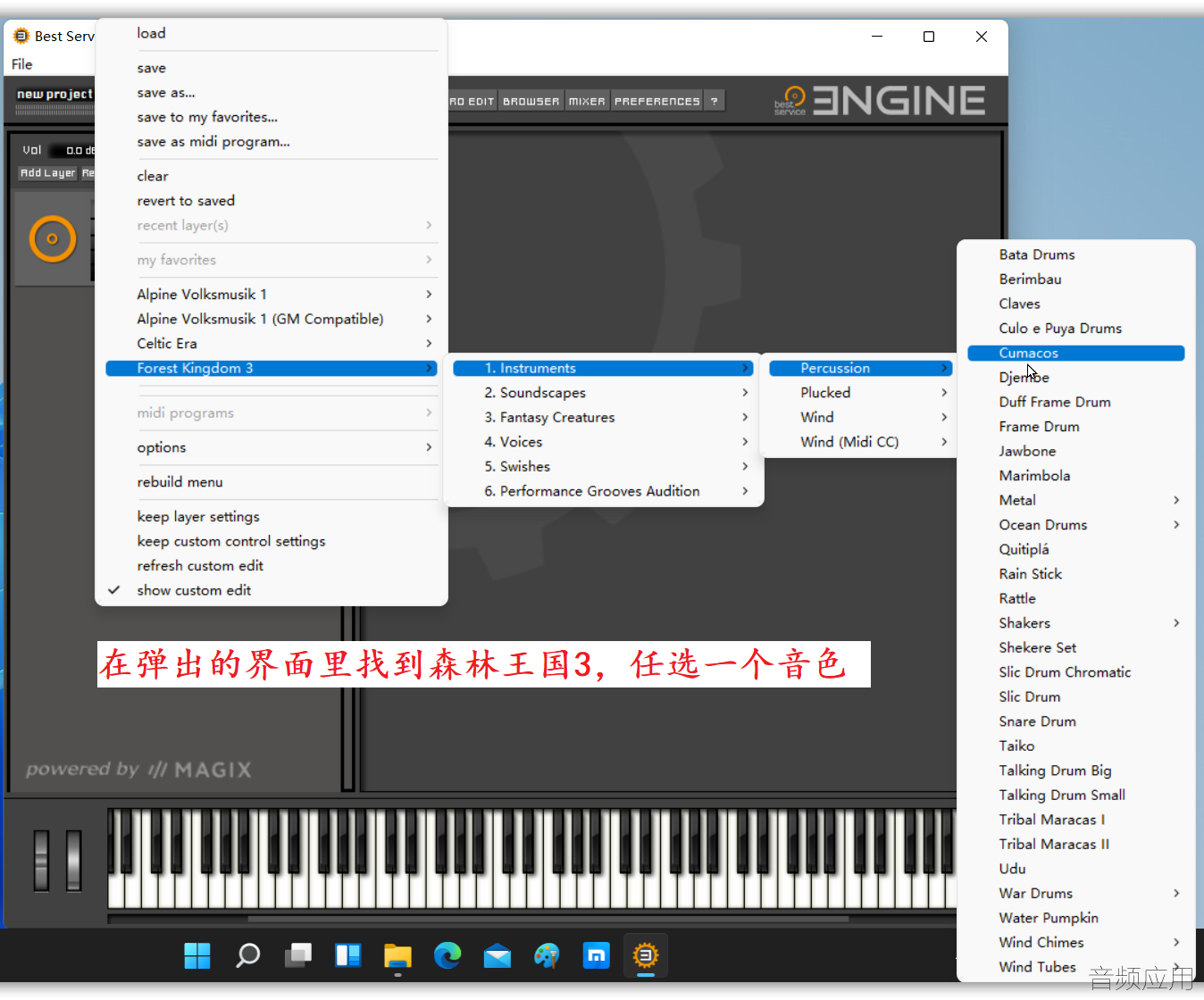Viewport: 1204px width, 1000px height.
Task: Select Bata Drums instrument
Action: [x=1076, y=254]
